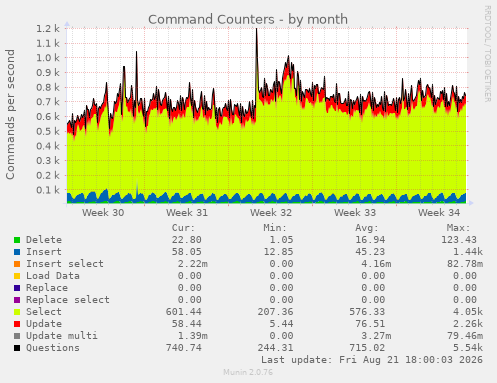The image size is (497, 383).
Task: Click the 'Week 32' axis label
Action: click(x=271, y=213)
